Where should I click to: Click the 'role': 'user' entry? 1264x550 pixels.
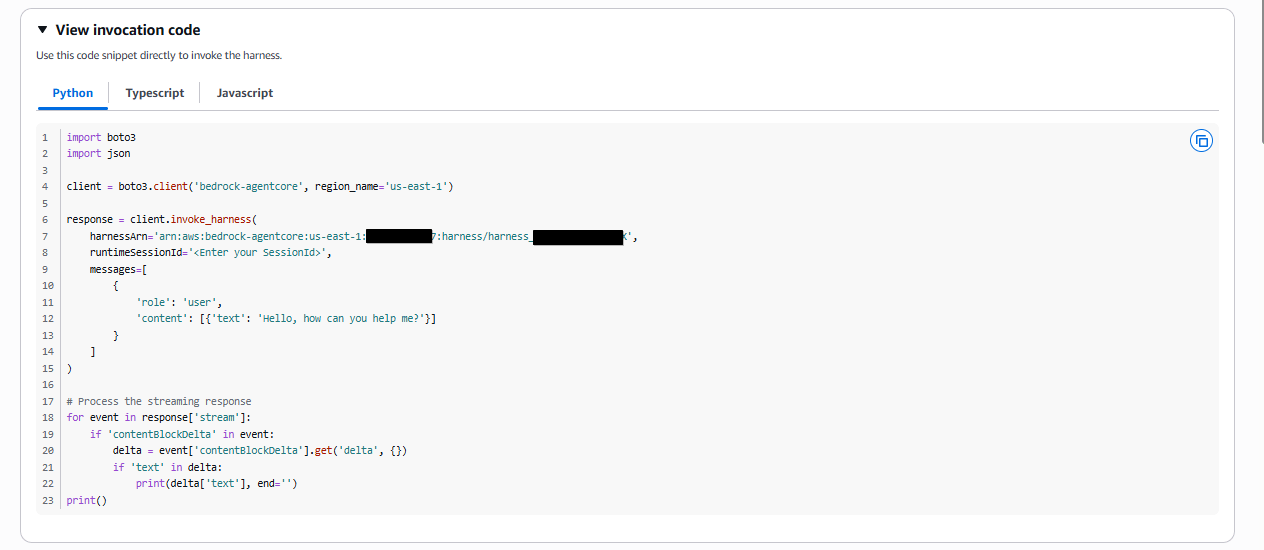(178, 302)
